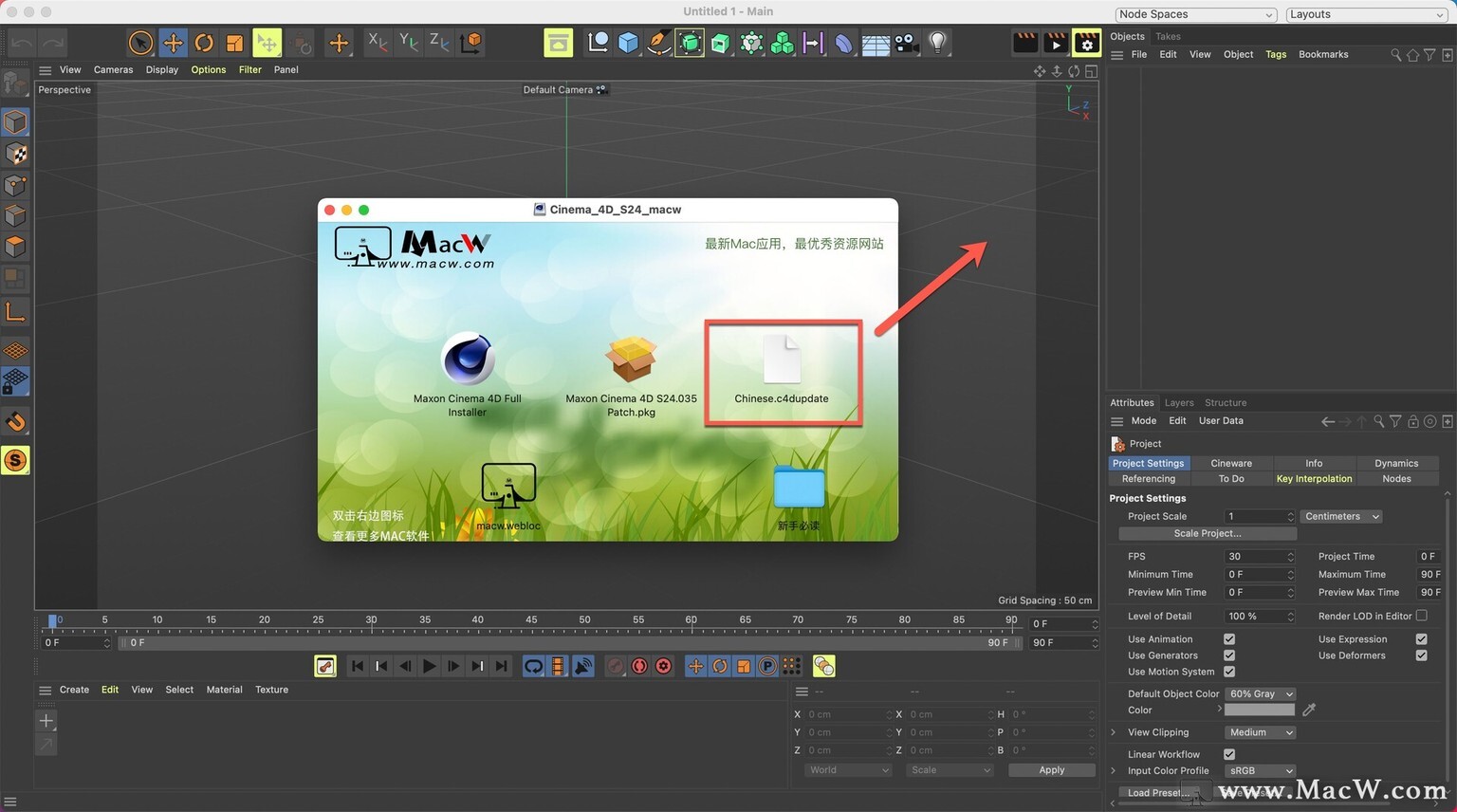The image size is (1457, 812).
Task: Open the Floor grid object icon
Action: click(x=876, y=44)
